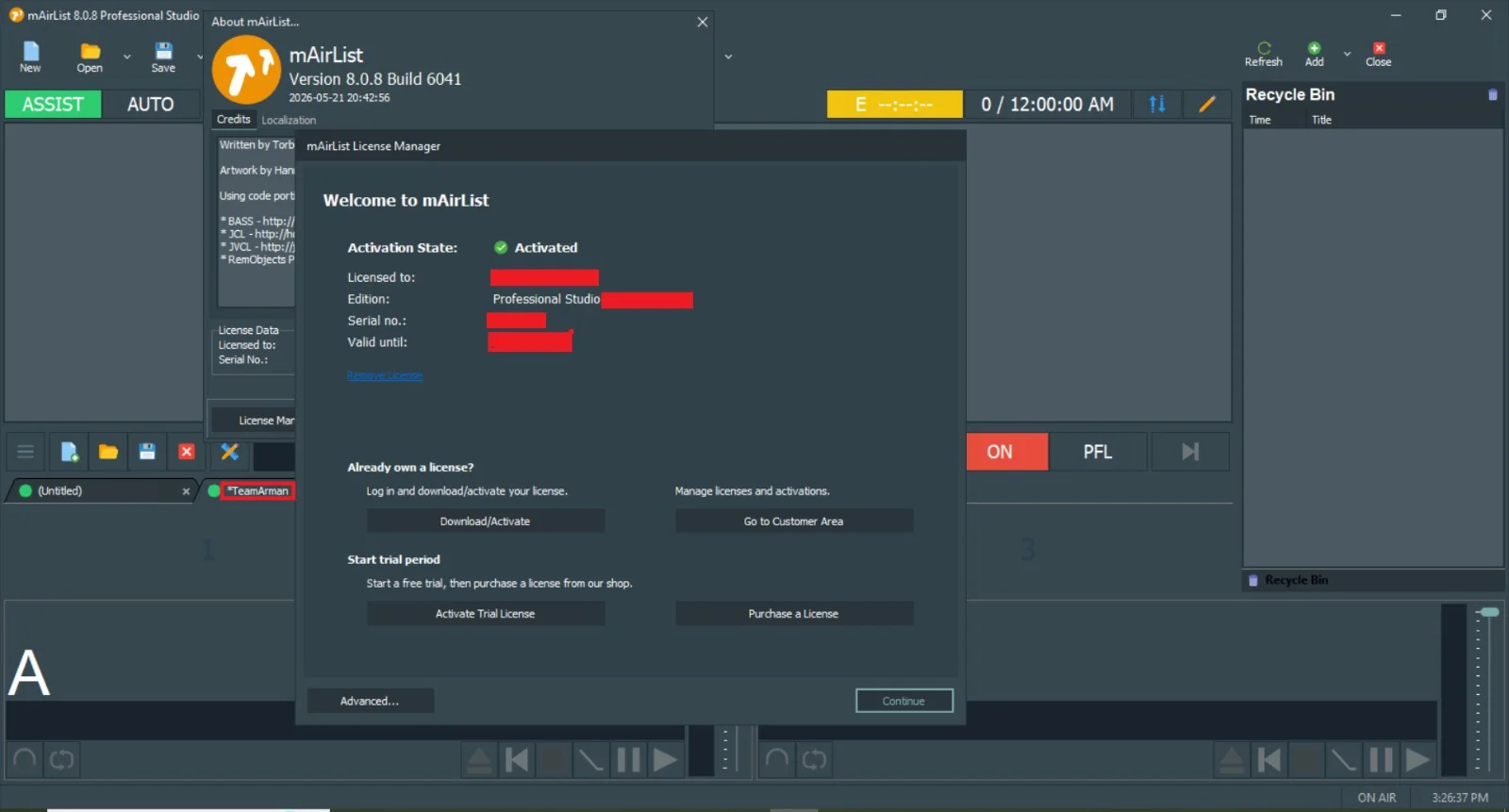Open the playlist hamburger menu

(25, 452)
